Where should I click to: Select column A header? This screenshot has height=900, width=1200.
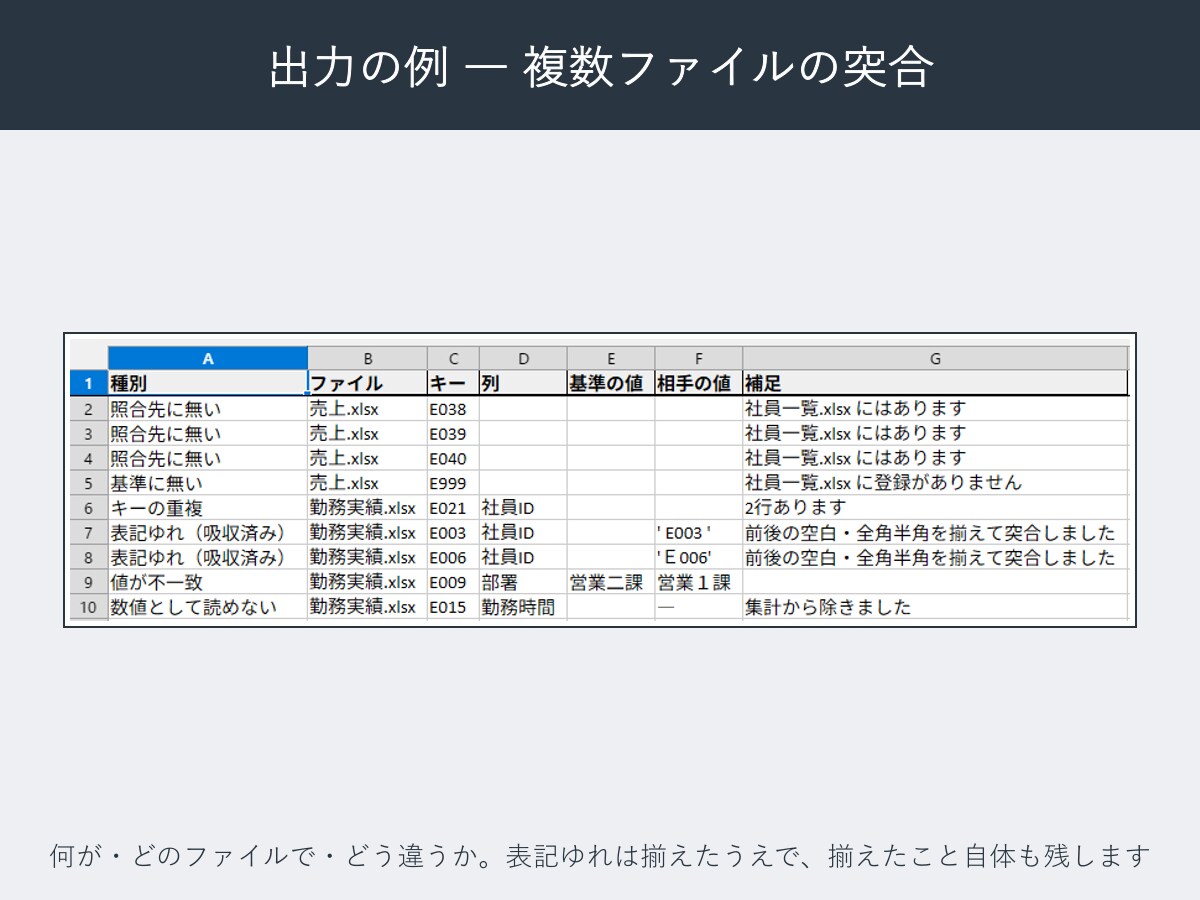[x=208, y=359]
